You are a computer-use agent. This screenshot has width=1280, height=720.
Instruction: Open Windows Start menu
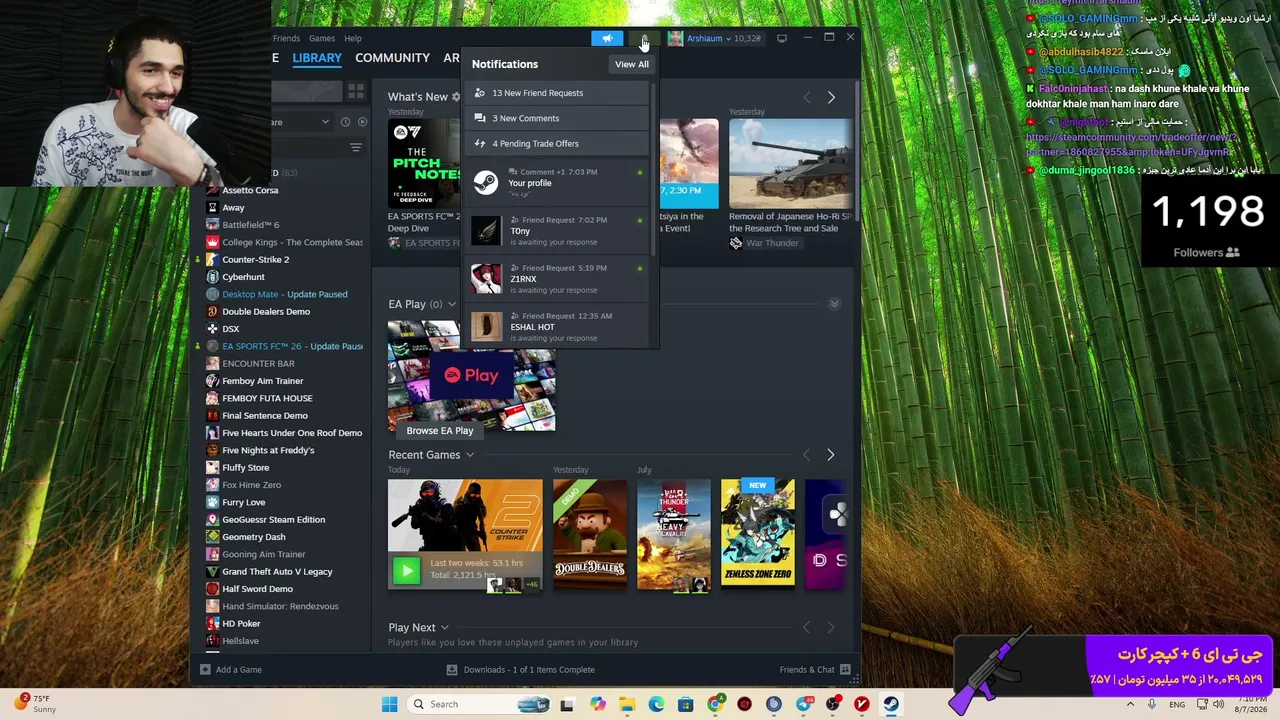(x=390, y=704)
